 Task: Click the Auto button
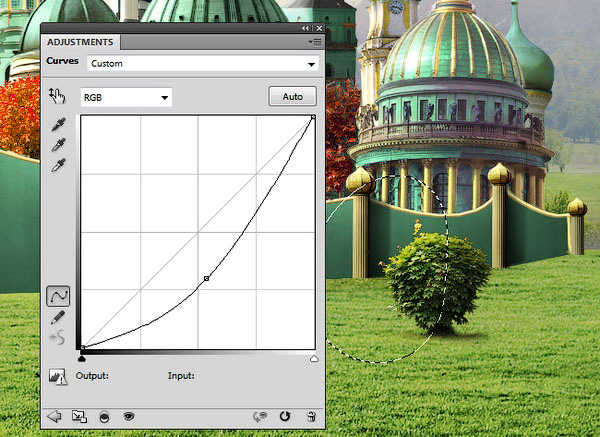click(x=292, y=97)
